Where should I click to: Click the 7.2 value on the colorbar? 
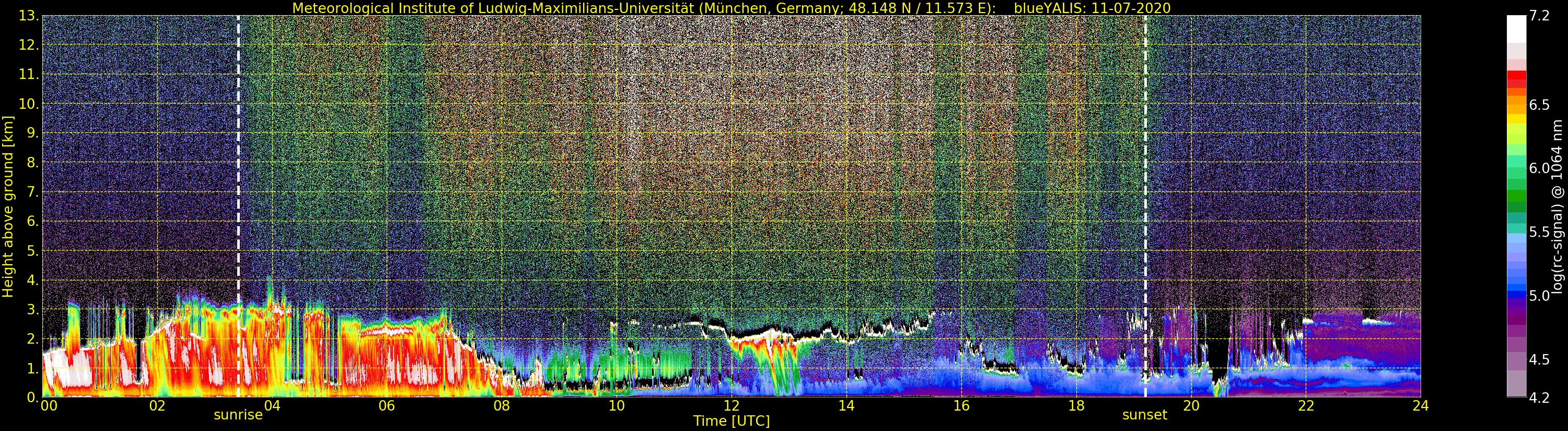1539,16
